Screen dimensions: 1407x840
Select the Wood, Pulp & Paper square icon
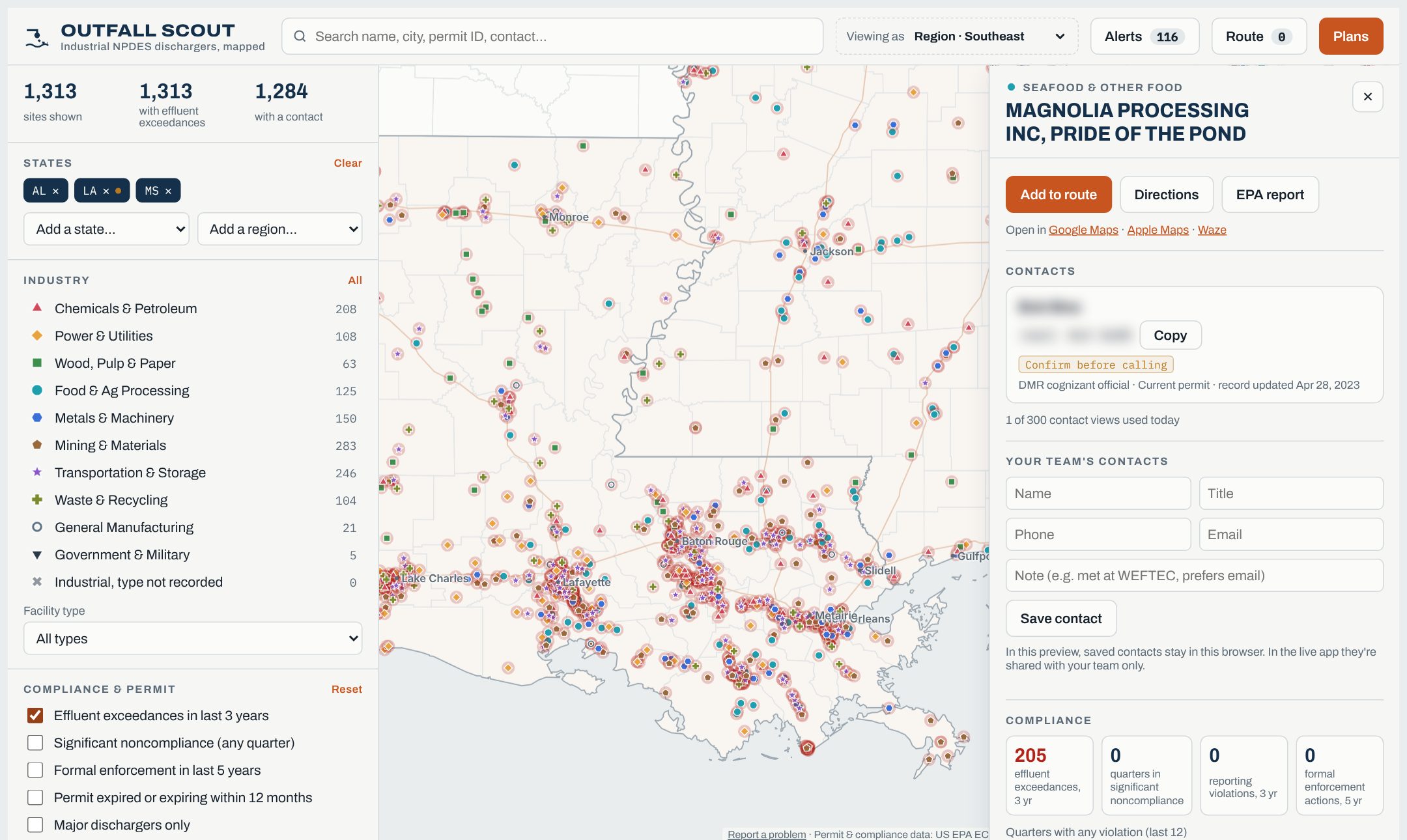37,363
